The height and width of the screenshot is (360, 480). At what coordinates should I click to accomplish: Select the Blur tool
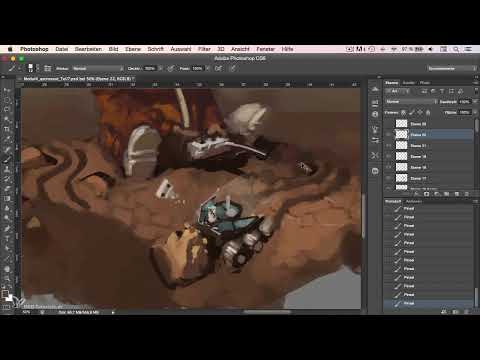7,209
